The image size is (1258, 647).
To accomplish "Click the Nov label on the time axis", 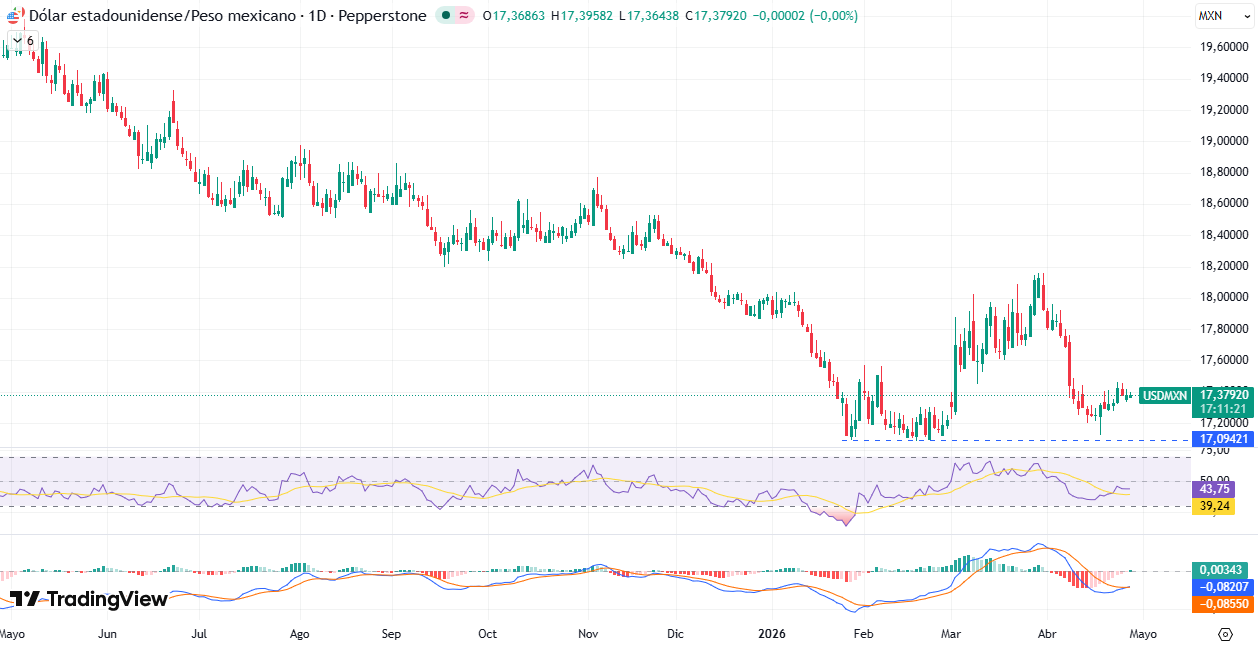I will (588, 634).
